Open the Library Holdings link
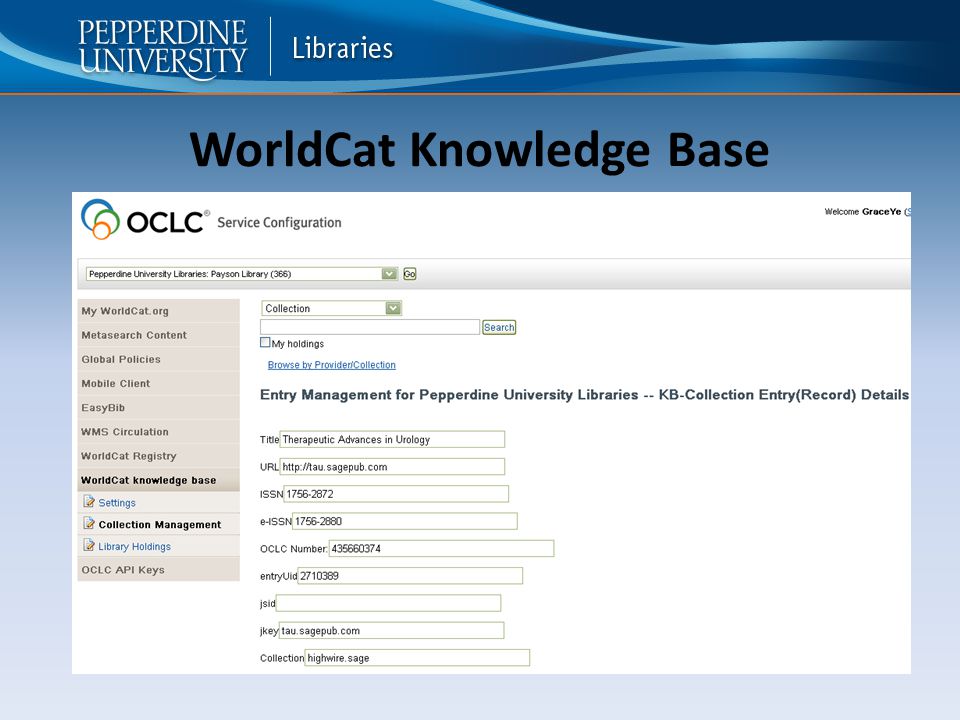Viewport: 960px width, 720px height. (135, 547)
